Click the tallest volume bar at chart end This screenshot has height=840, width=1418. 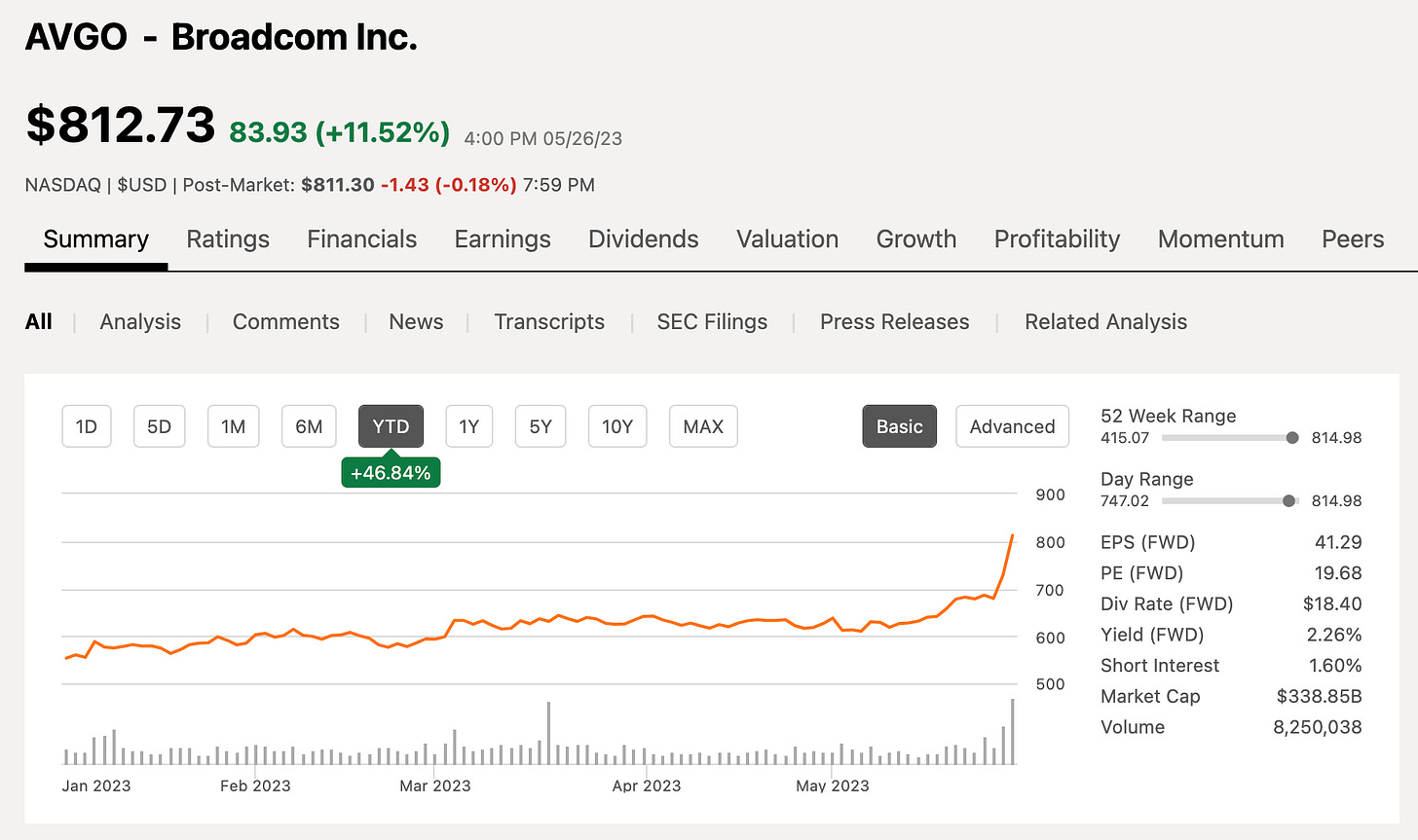1013,732
